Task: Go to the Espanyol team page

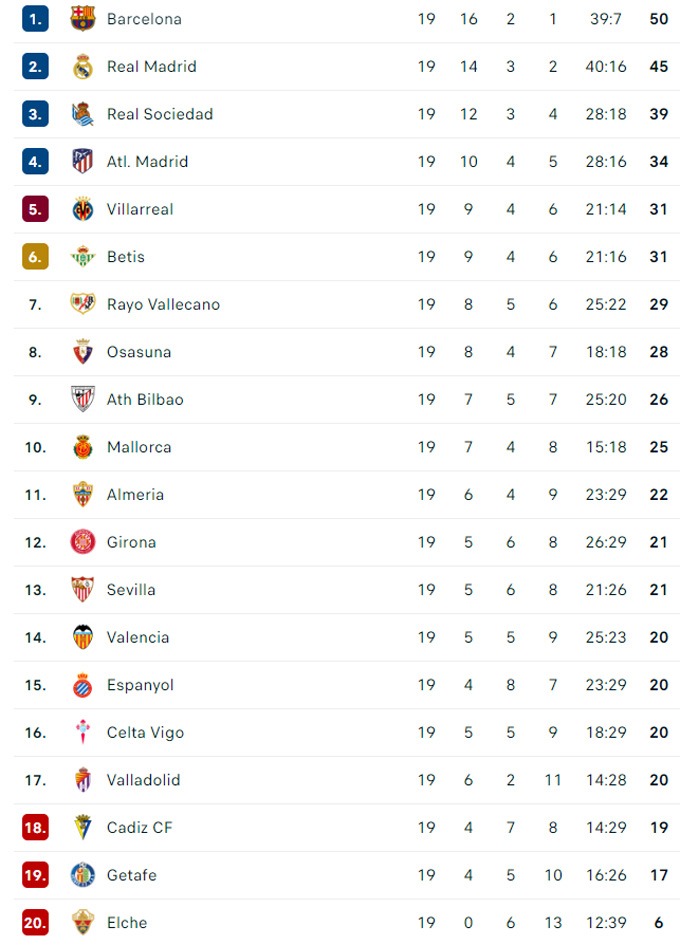Action: (x=140, y=685)
